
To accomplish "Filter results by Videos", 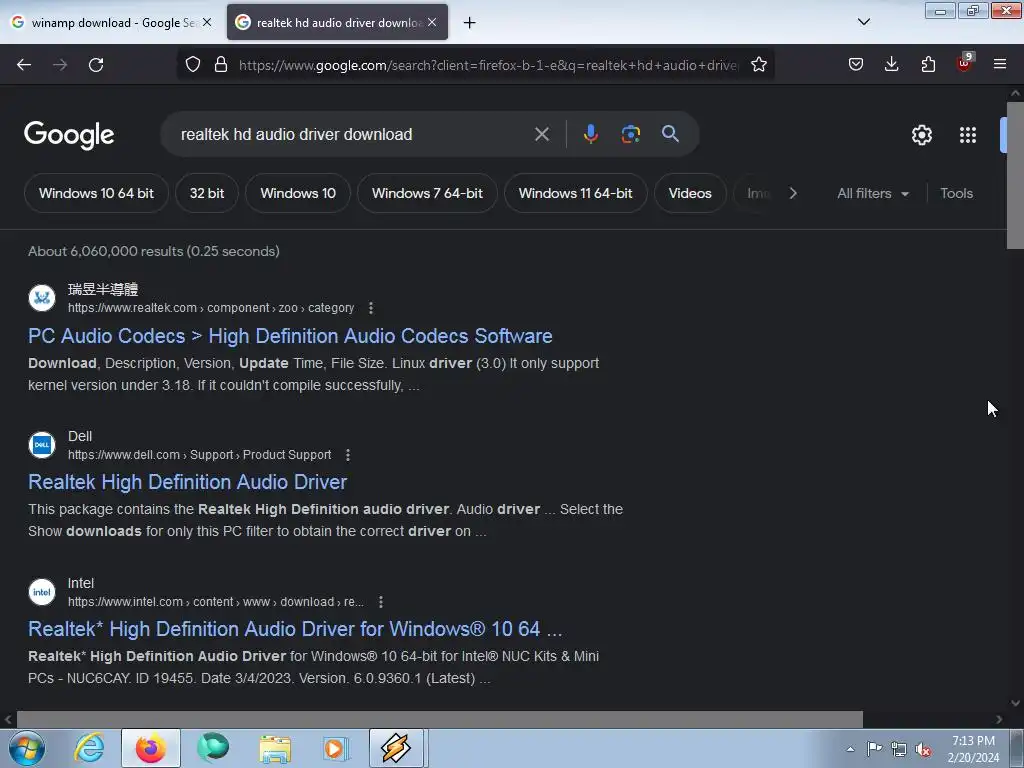I will pyautogui.click(x=690, y=193).
